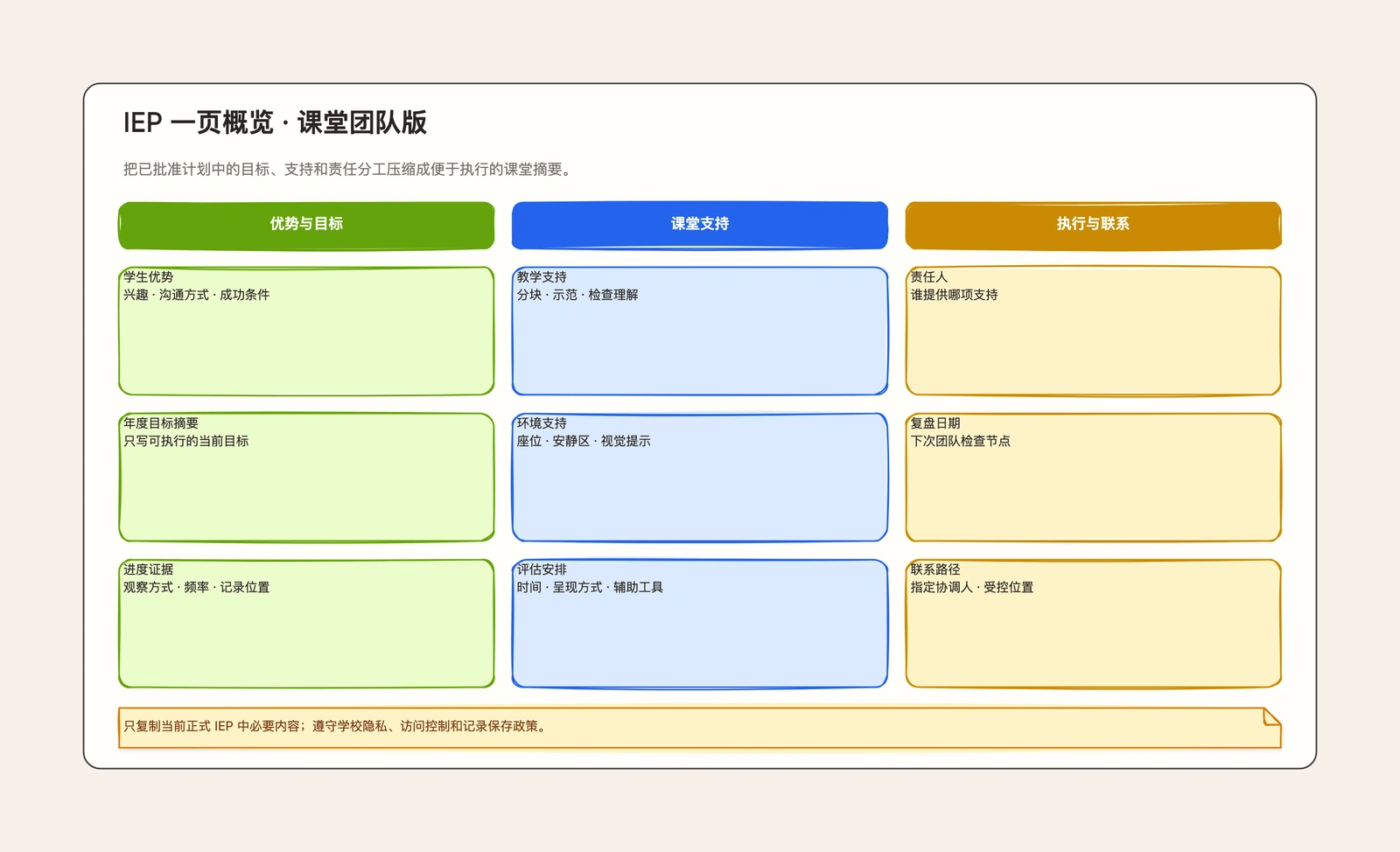Click the text 座位 · 安静区 · 视觉提示
Screen dimensions: 1400x852
584,441
